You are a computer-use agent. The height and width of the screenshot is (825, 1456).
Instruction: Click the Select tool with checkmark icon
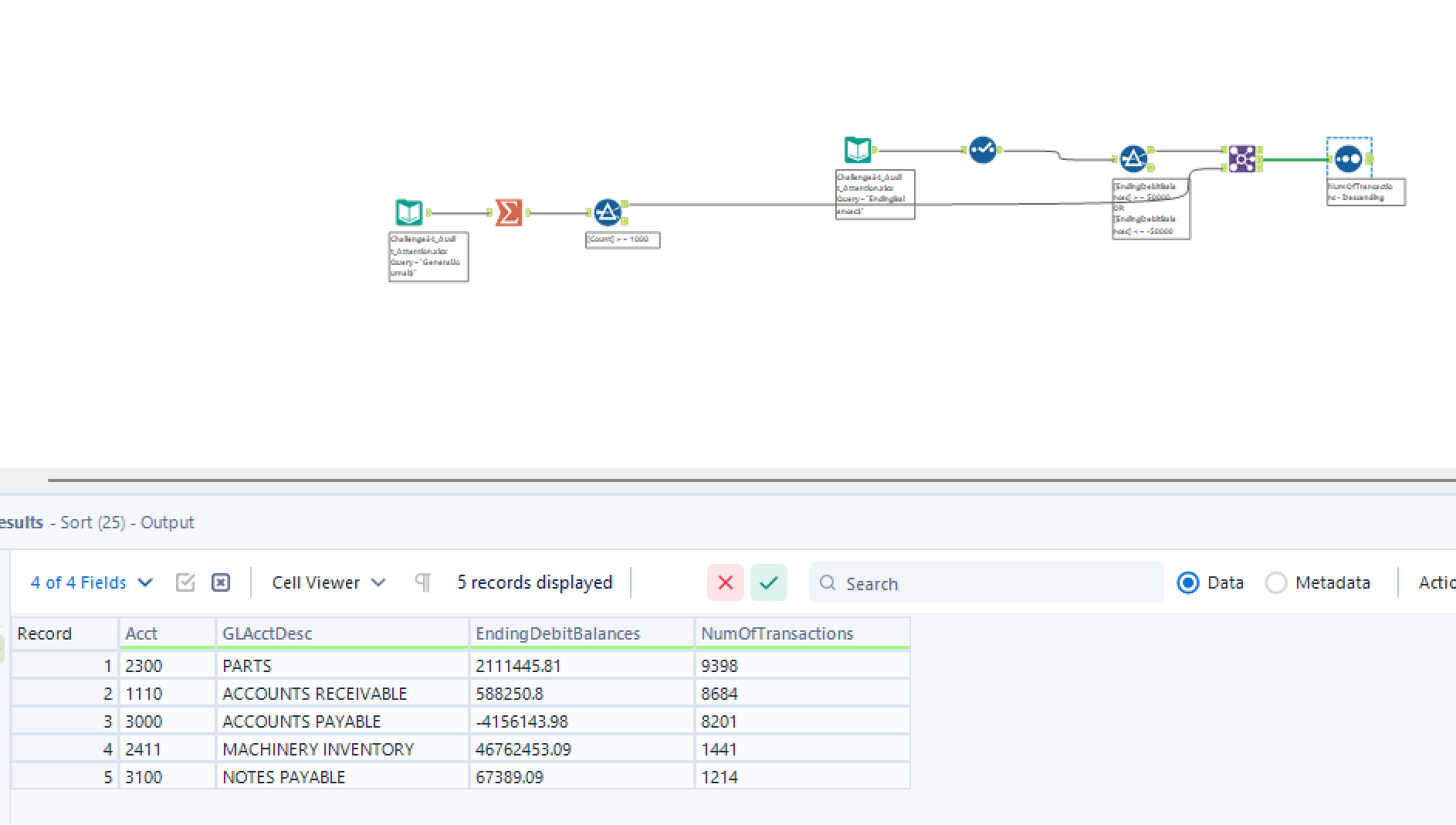[982, 150]
